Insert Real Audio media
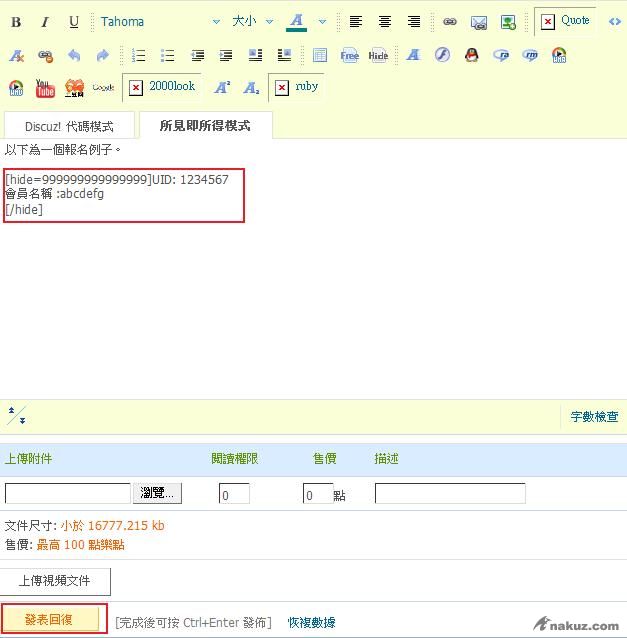The width and height of the screenshot is (627, 638). pyautogui.click(x=501, y=55)
